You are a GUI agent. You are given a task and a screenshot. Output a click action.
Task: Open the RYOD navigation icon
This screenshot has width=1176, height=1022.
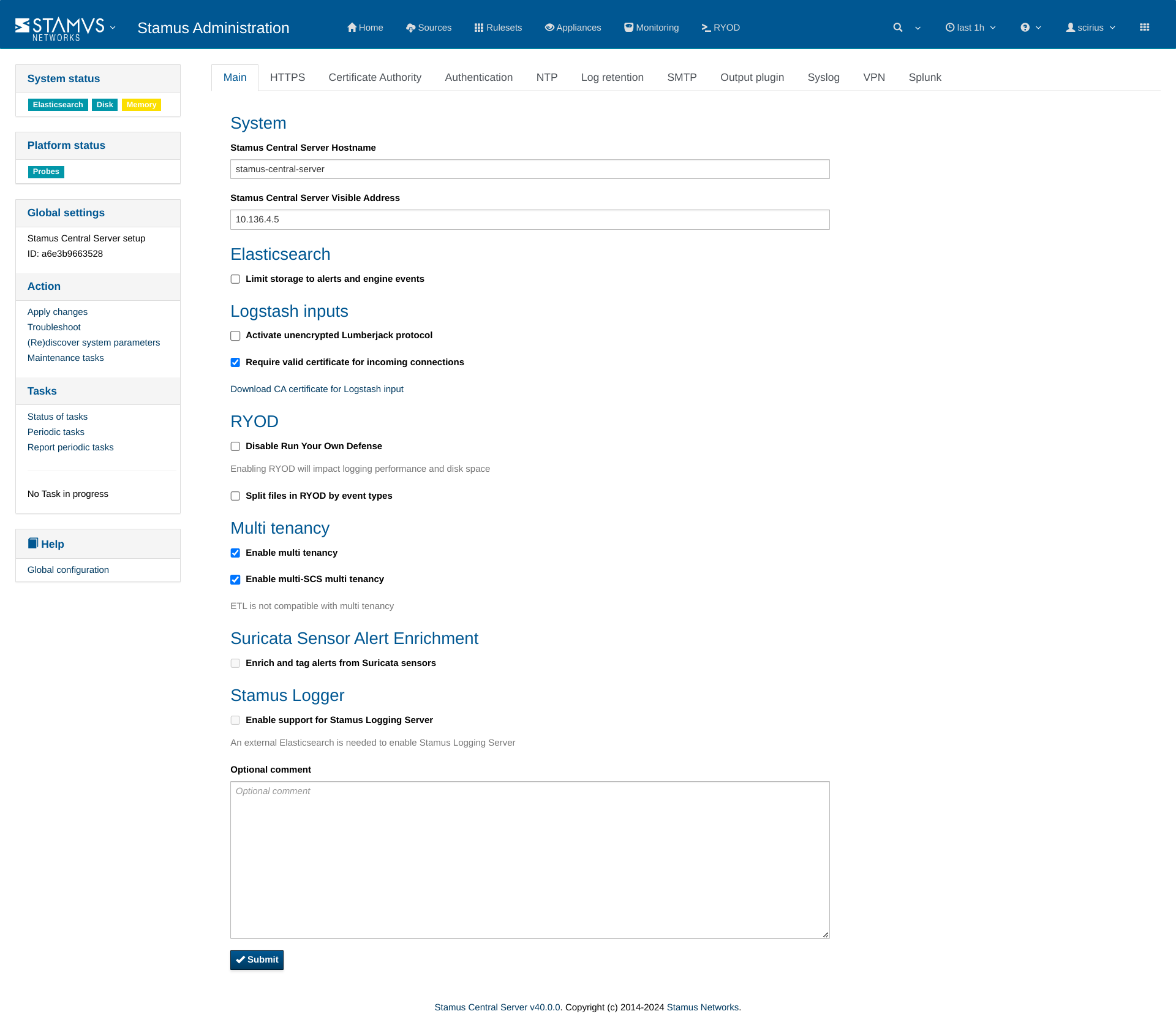coord(706,27)
